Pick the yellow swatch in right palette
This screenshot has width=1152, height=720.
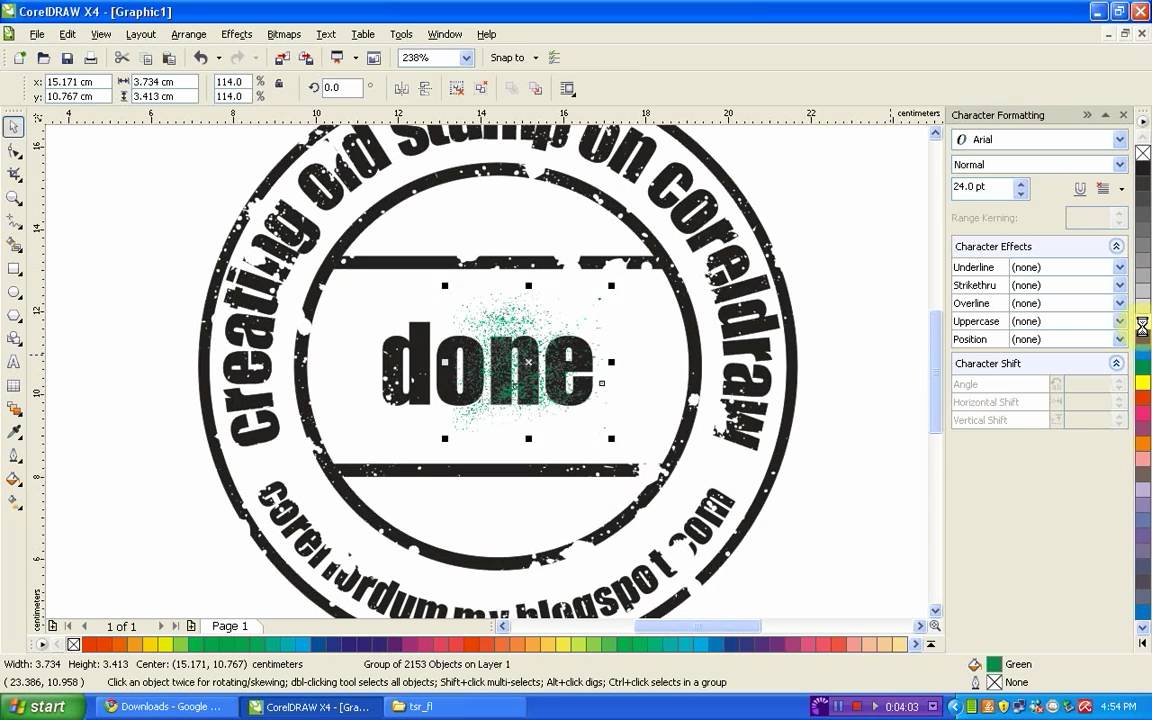pos(1142,382)
